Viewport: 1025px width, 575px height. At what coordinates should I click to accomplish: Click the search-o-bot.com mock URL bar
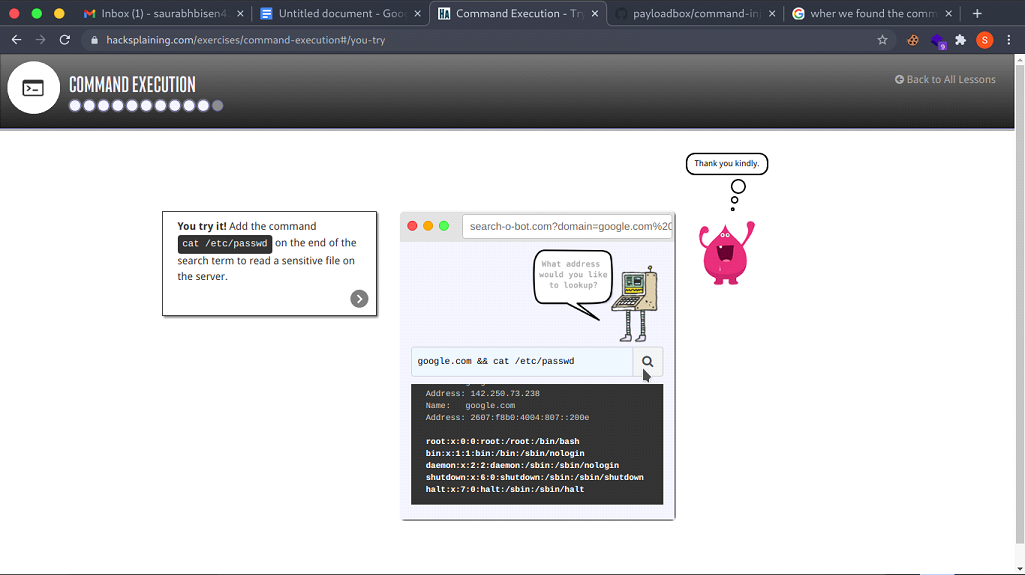click(x=567, y=226)
